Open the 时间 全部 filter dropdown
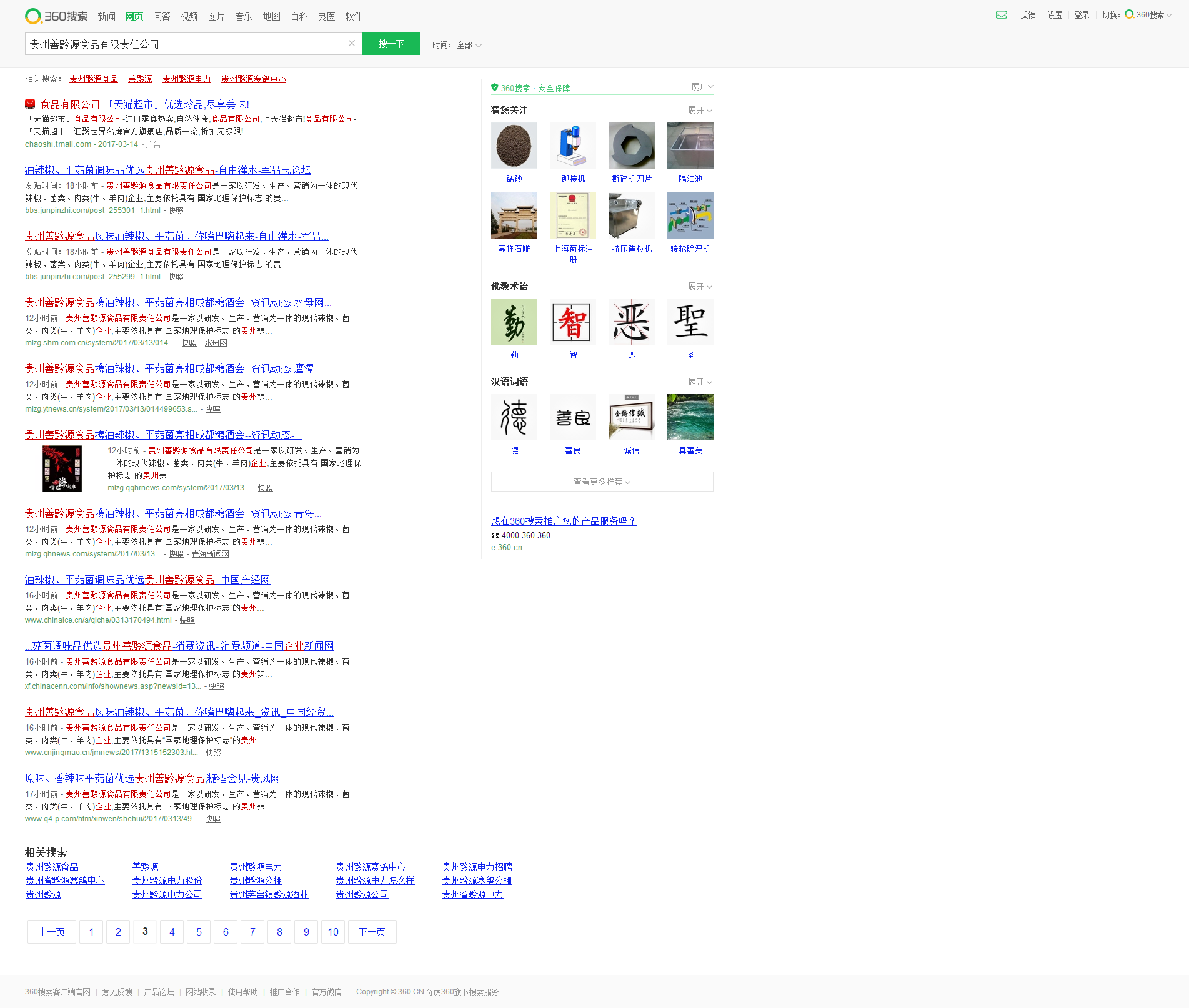 pyautogui.click(x=469, y=45)
